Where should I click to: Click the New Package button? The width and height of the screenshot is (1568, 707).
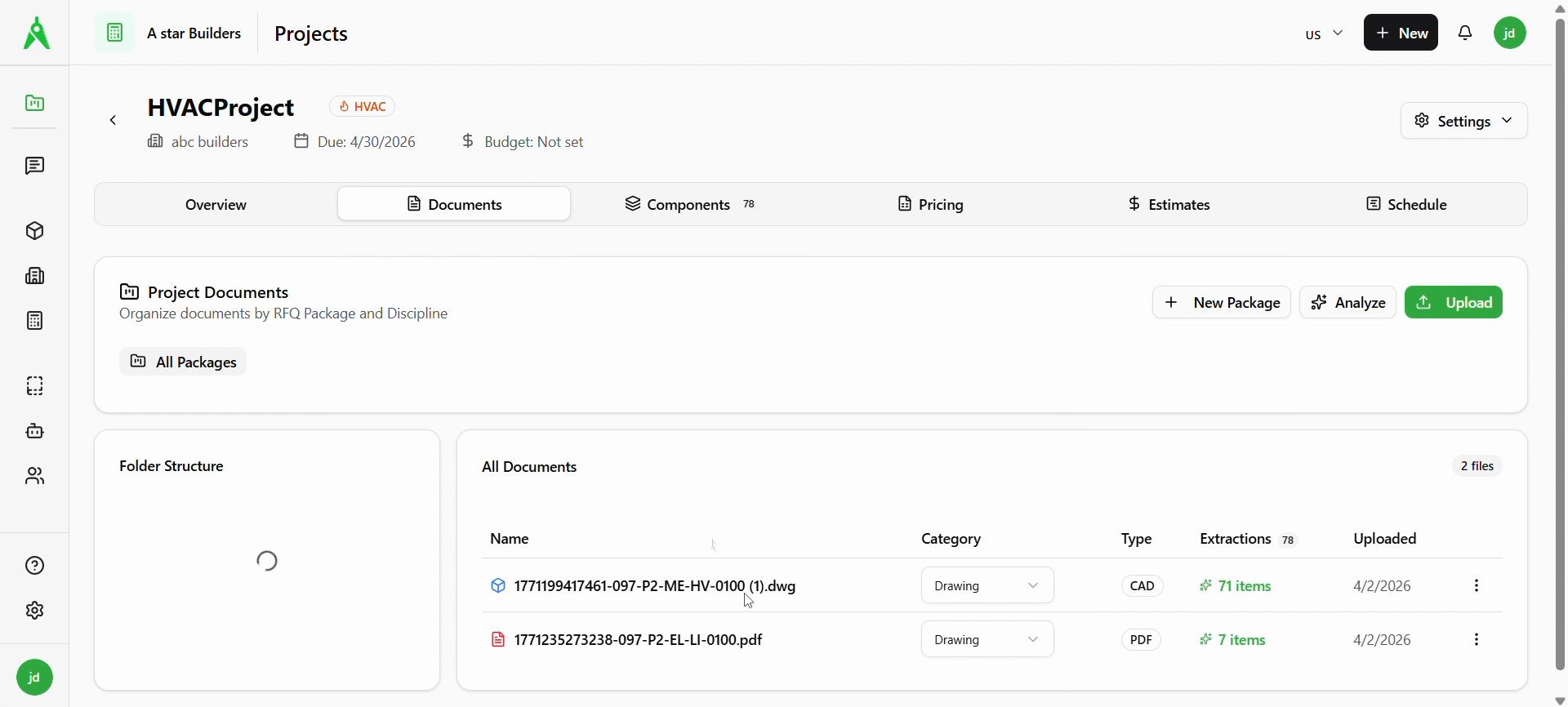coord(1221,302)
